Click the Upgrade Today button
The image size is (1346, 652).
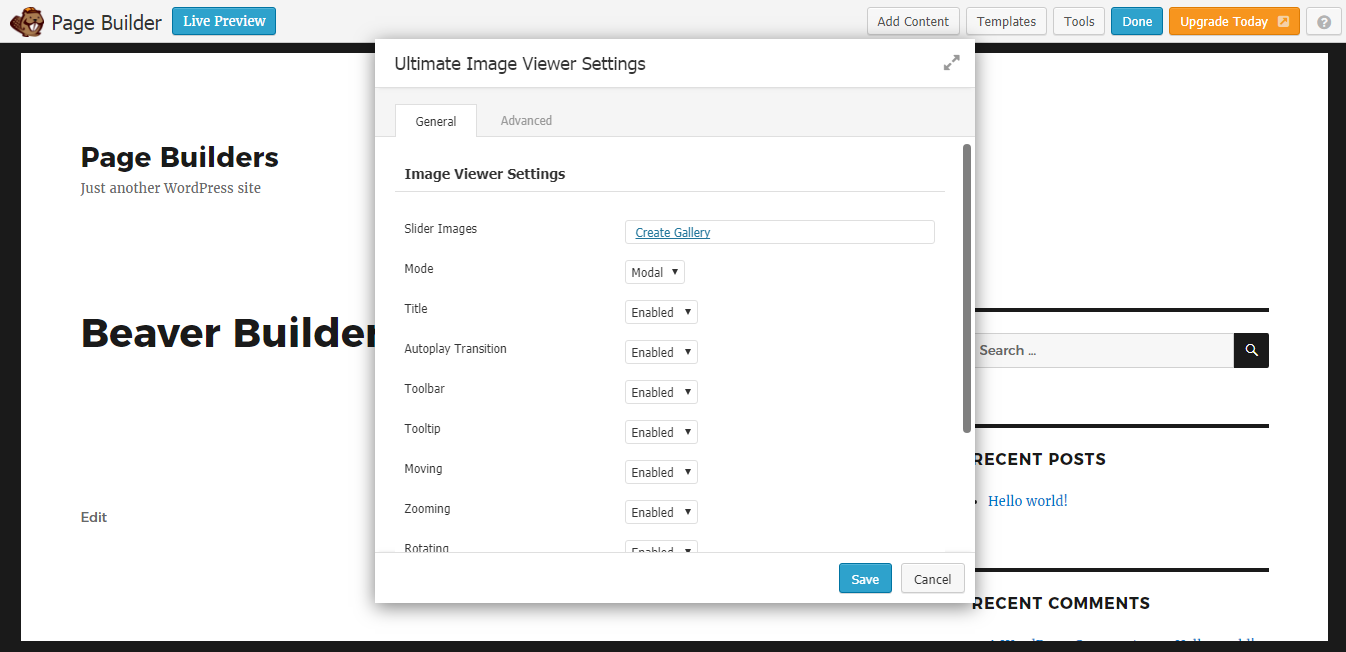pos(1234,21)
